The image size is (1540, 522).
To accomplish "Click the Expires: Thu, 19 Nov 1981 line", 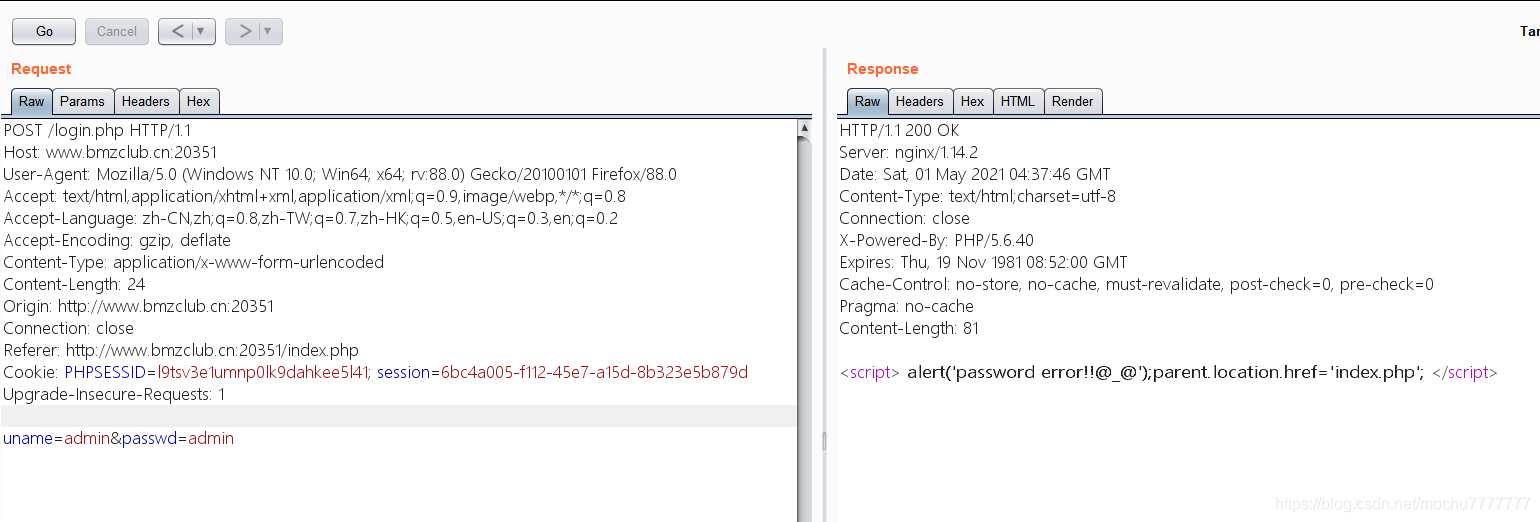I will [983, 262].
